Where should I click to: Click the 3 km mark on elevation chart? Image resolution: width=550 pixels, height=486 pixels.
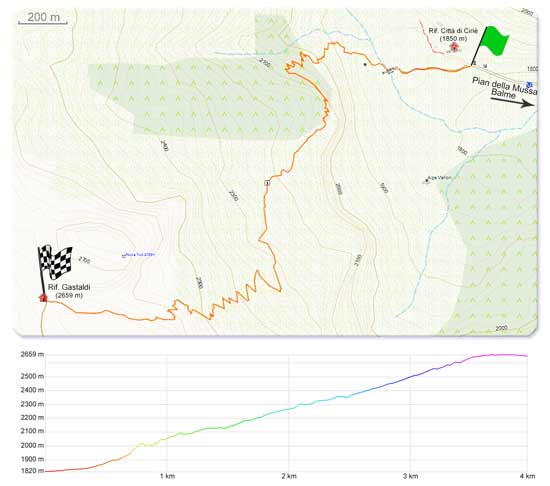point(410,476)
